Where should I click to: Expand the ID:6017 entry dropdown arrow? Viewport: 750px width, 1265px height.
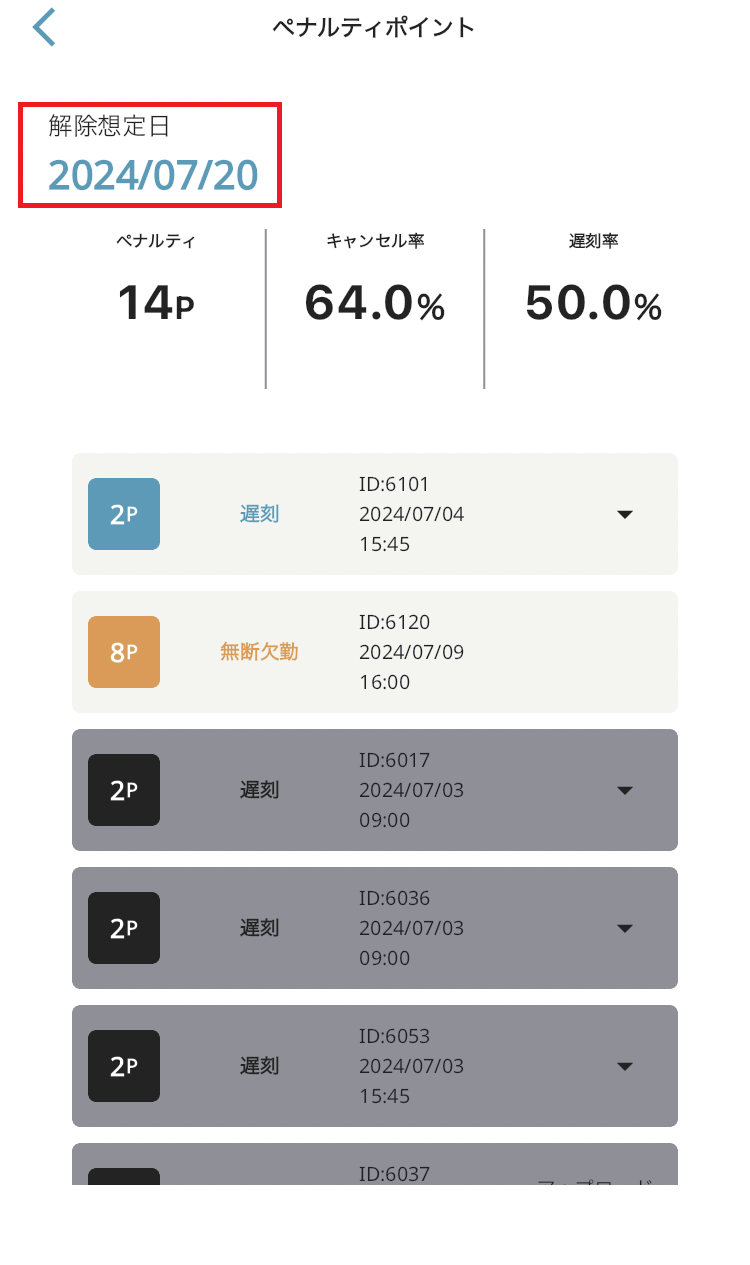pos(625,790)
